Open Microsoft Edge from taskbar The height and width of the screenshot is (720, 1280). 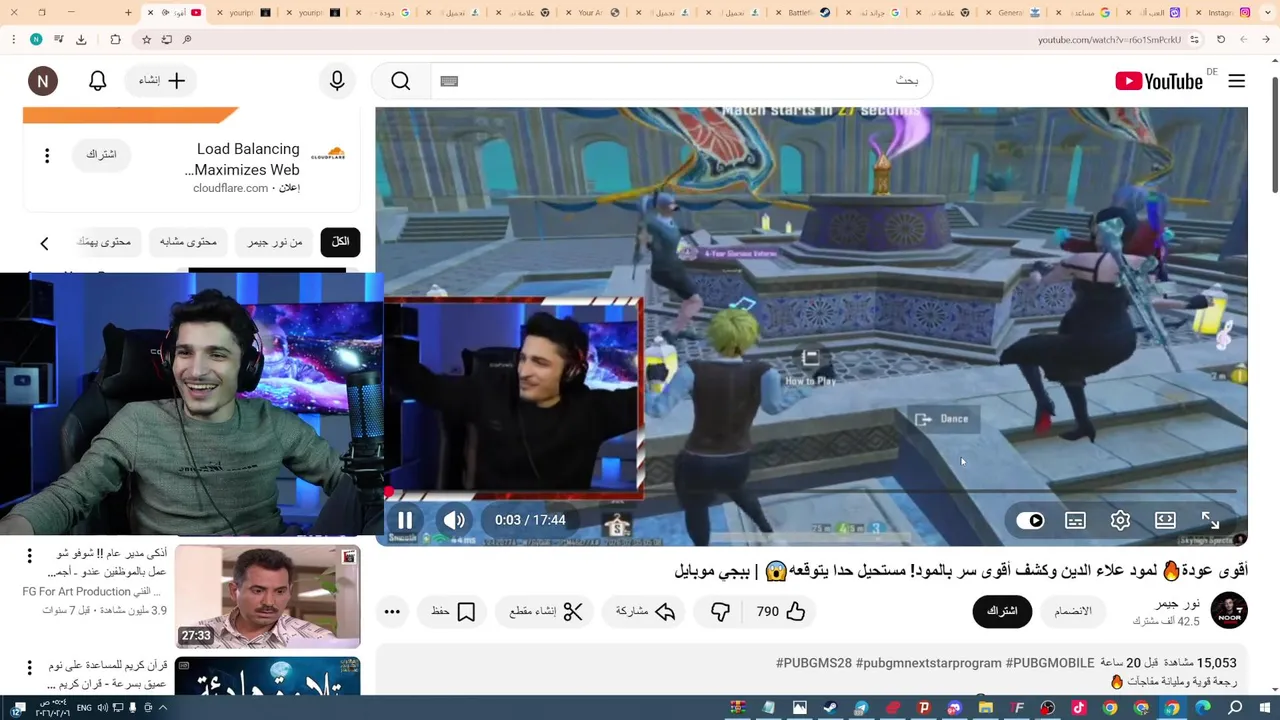1203,708
